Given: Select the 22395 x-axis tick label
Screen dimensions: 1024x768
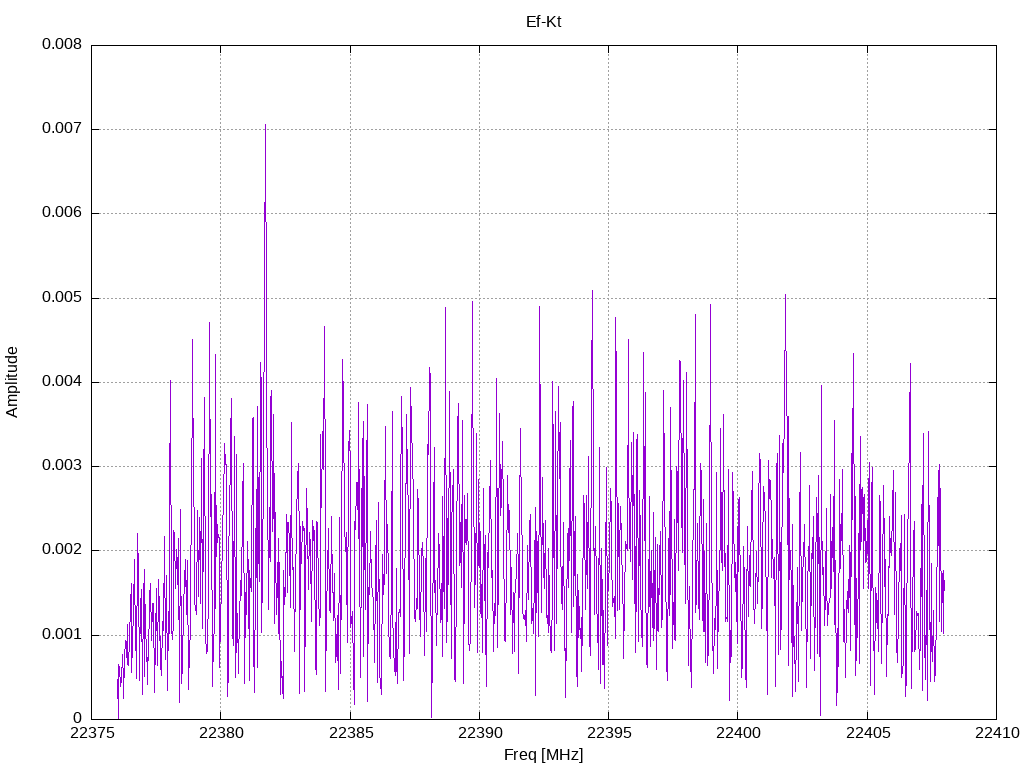Looking at the screenshot, I should point(608,733).
